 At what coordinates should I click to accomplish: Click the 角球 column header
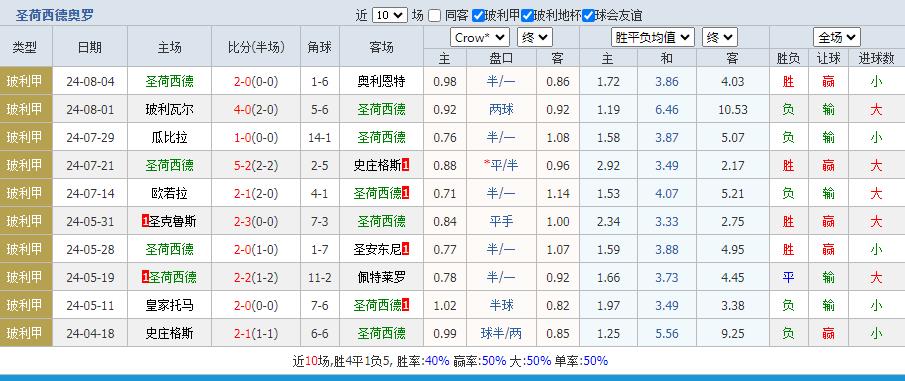pyautogui.click(x=320, y=47)
